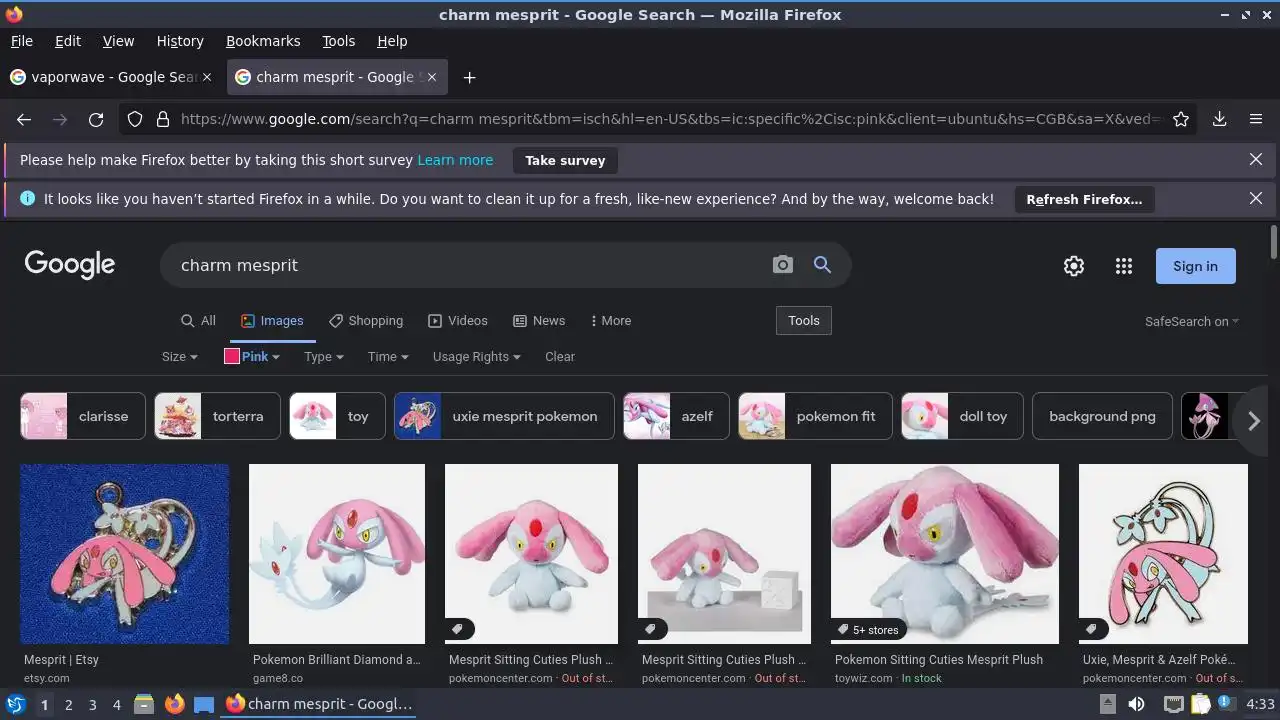Close the vaporwave Google Search tab

click(x=207, y=77)
